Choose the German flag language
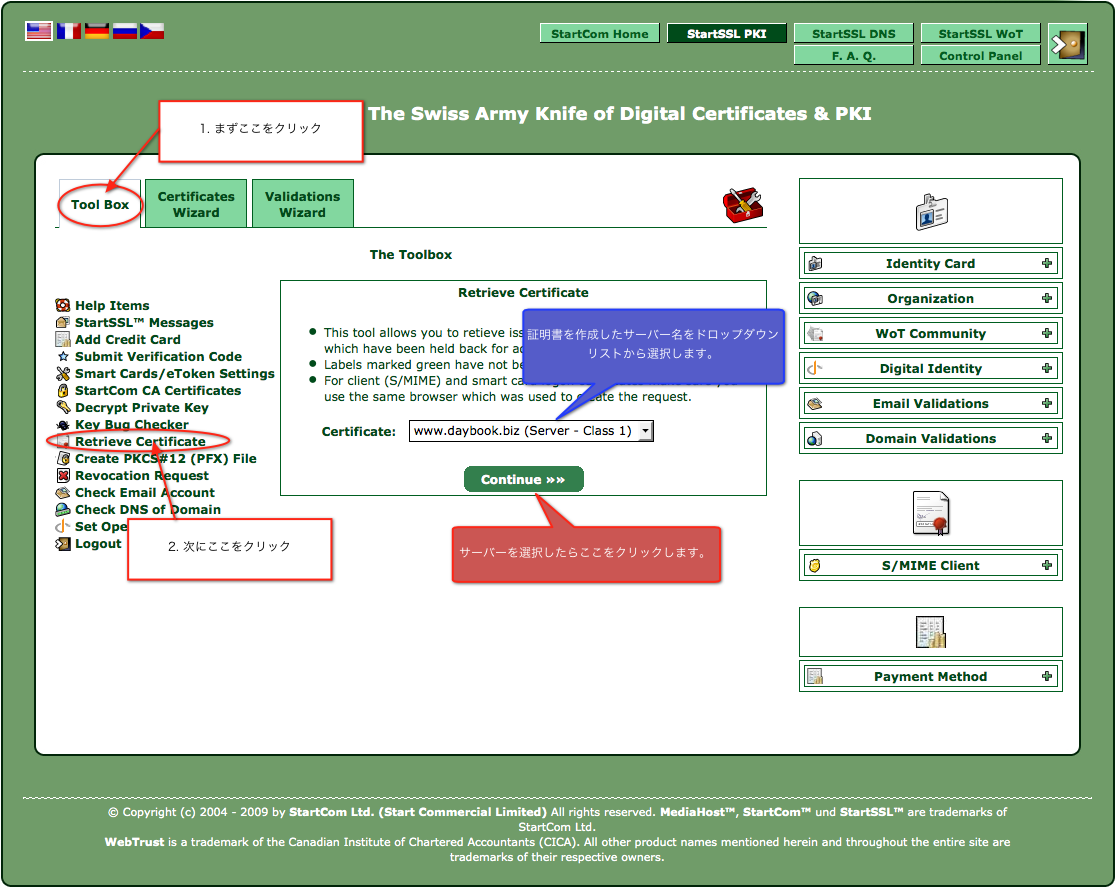The width and height of the screenshot is (1116, 888). [x=97, y=31]
